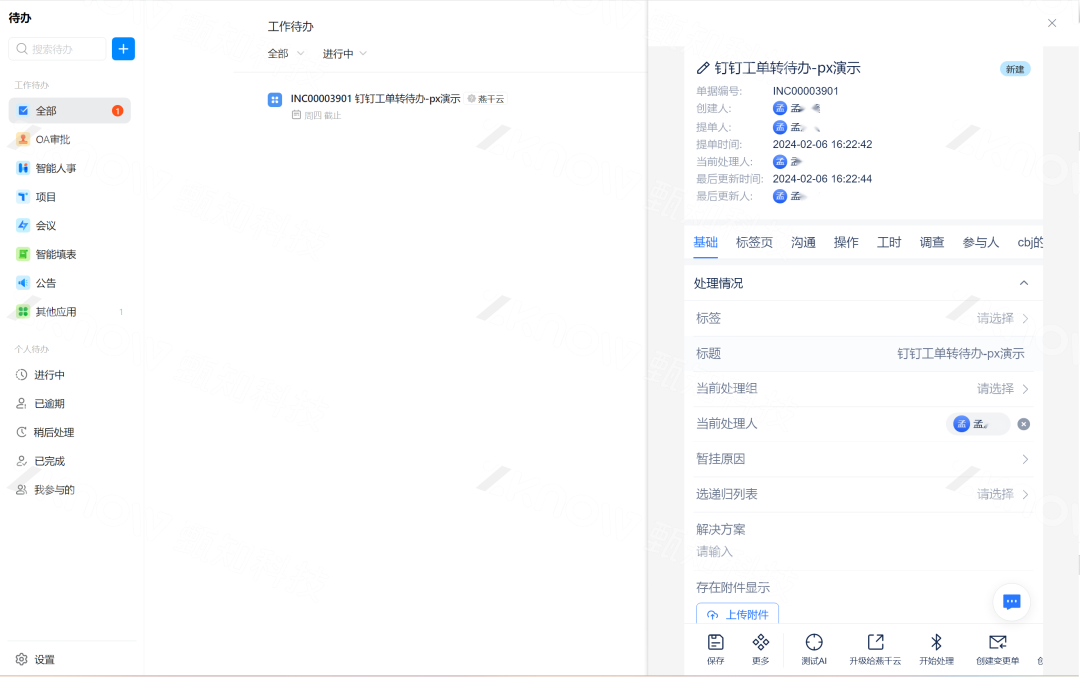
Task: Open 项目 category
Action: [70, 197]
